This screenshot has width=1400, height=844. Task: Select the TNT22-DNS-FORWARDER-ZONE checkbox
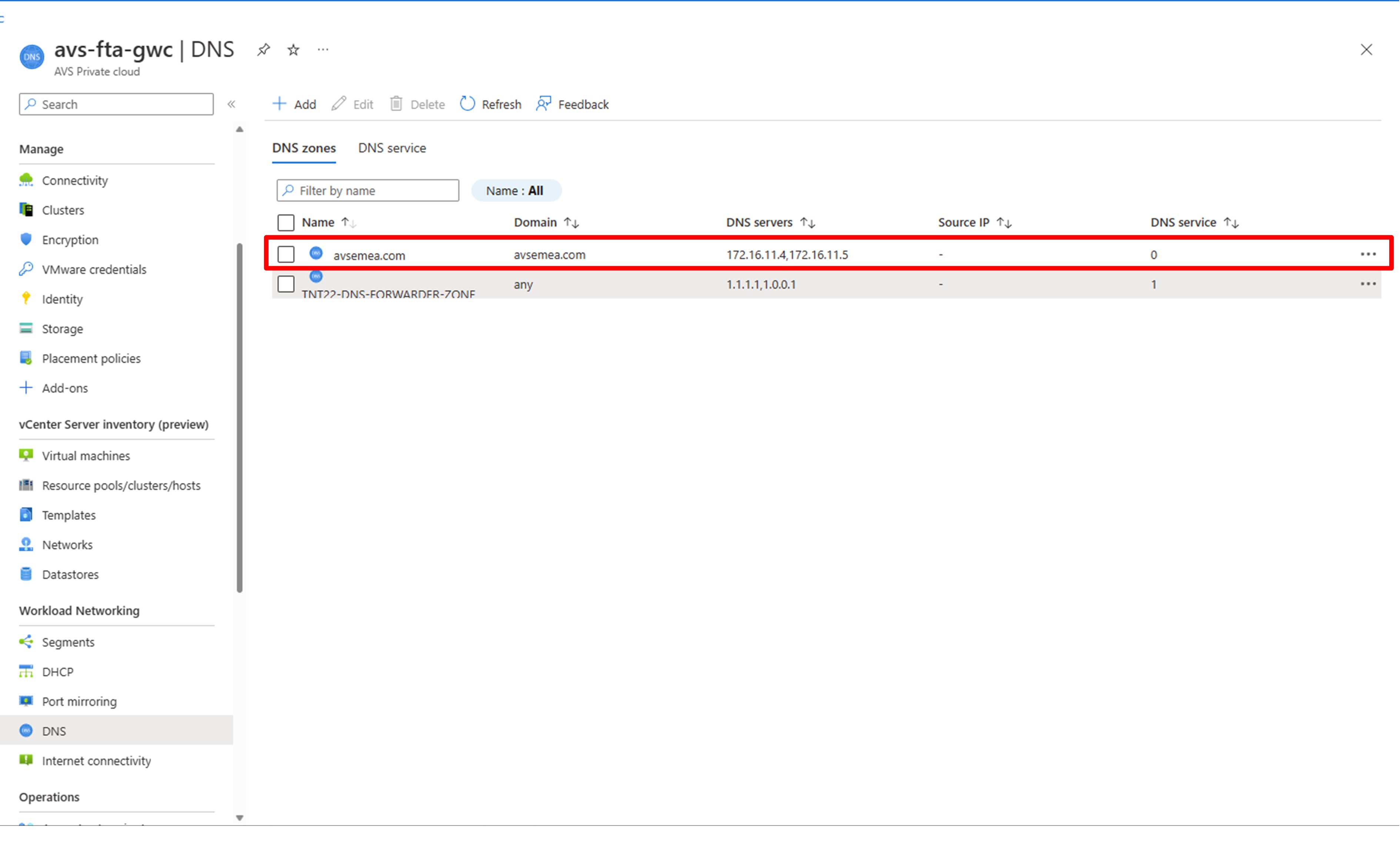(x=286, y=284)
